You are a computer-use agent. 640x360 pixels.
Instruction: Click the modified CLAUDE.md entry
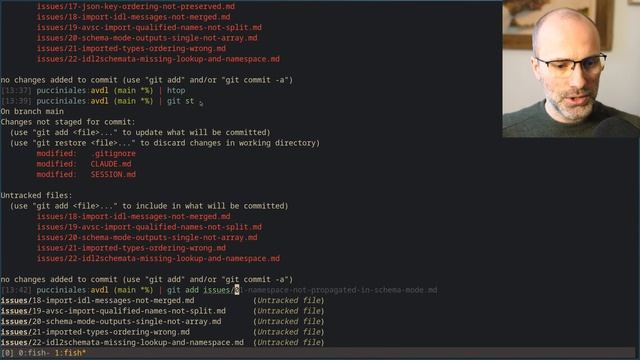[x=84, y=164]
